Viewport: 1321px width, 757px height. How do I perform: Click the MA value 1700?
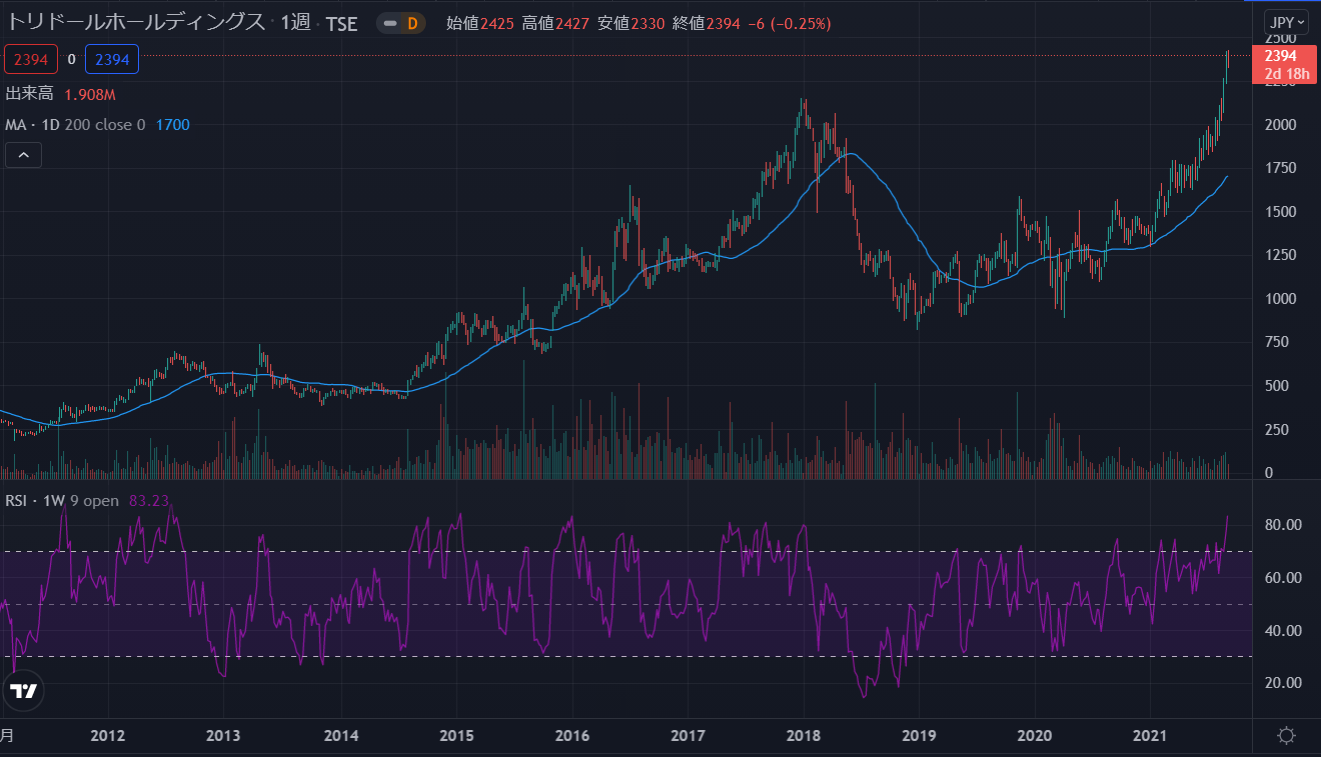coord(173,125)
